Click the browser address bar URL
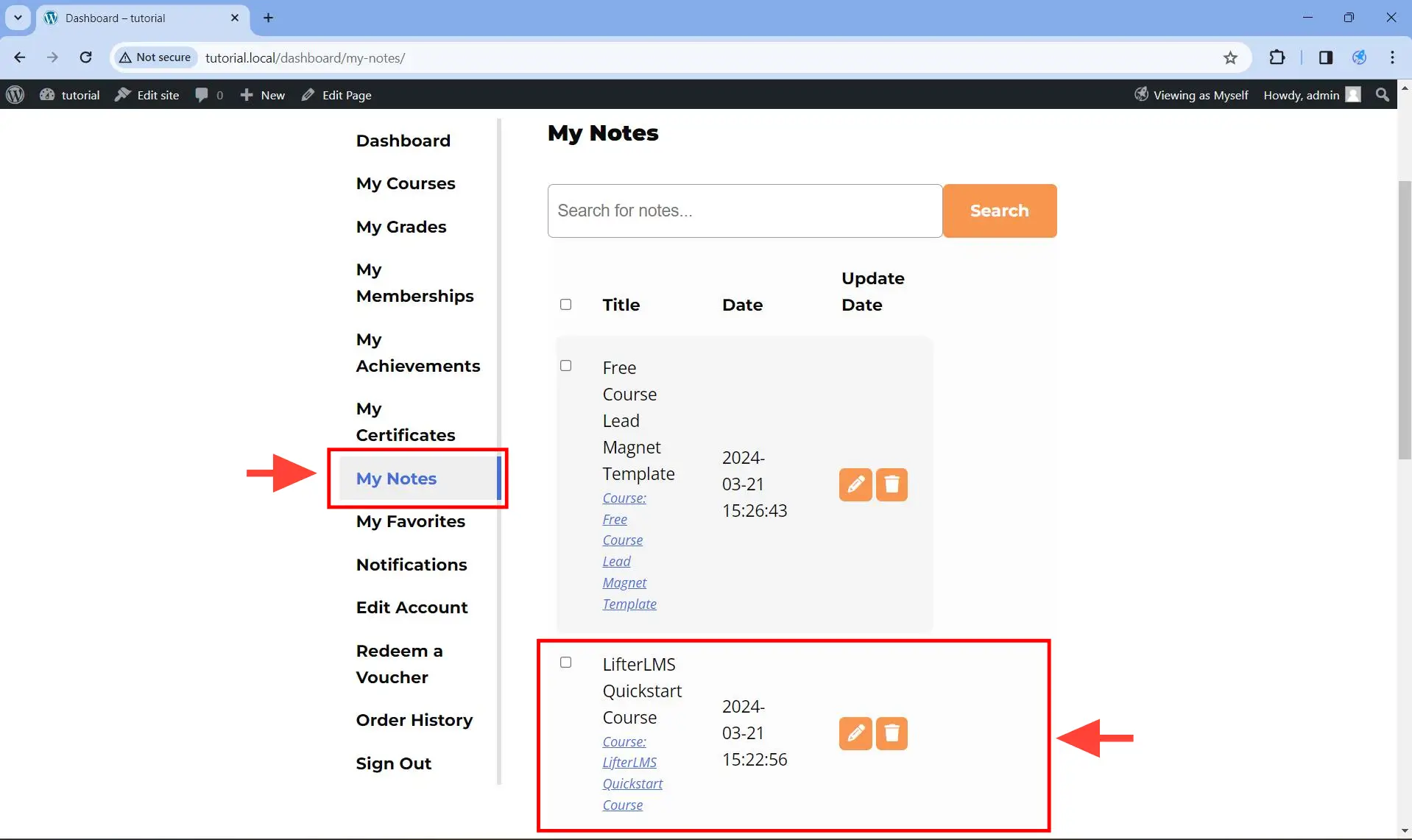 [305, 57]
